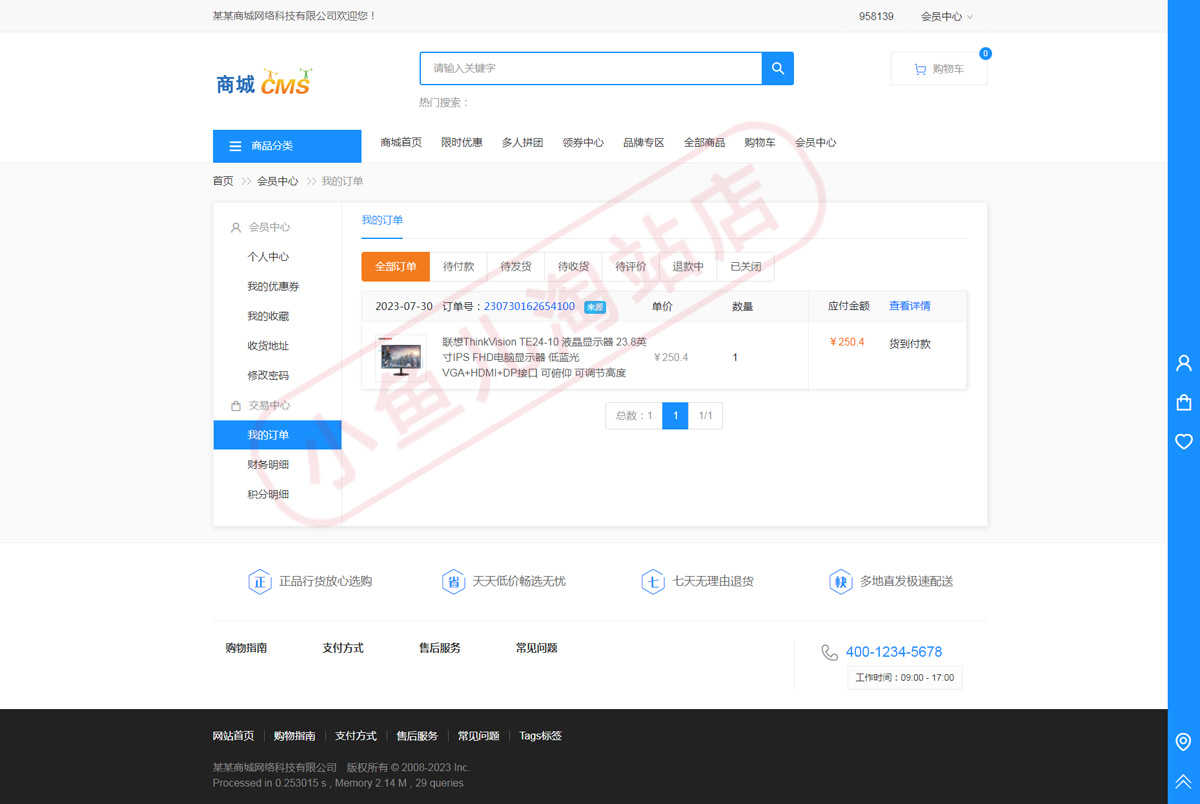1200x804 pixels.
Task: Open 限时优惠 in navigation bar
Action: click(x=462, y=143)
